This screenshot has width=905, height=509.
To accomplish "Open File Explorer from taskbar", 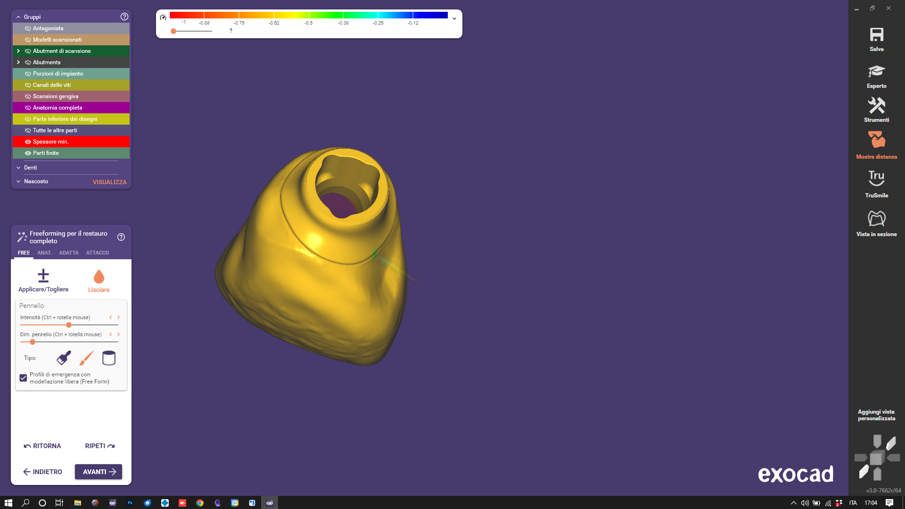I will pyautogui.click(x=77, y=503).
